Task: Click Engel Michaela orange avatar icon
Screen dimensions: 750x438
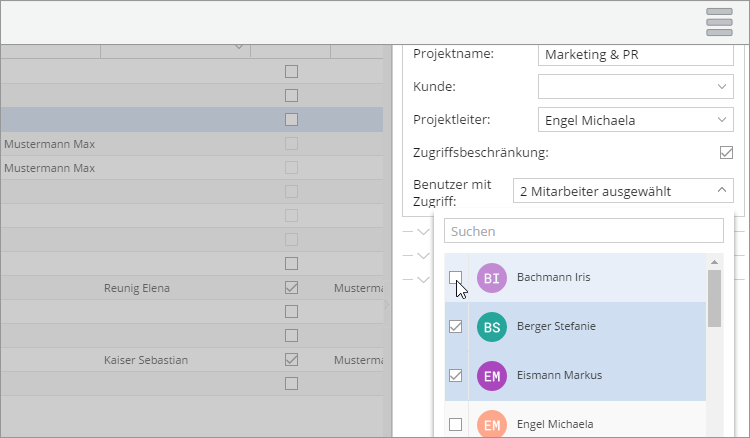Action: click(x=492, y=424)
